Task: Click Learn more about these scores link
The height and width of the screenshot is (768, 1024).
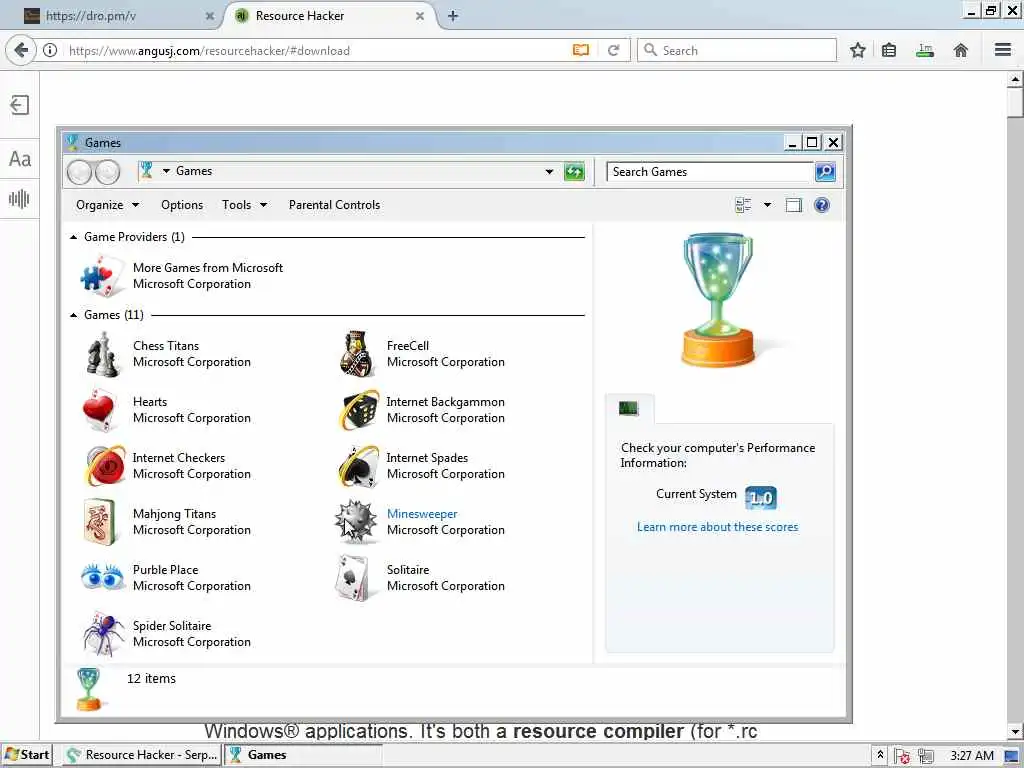Action: coord(717,527)
